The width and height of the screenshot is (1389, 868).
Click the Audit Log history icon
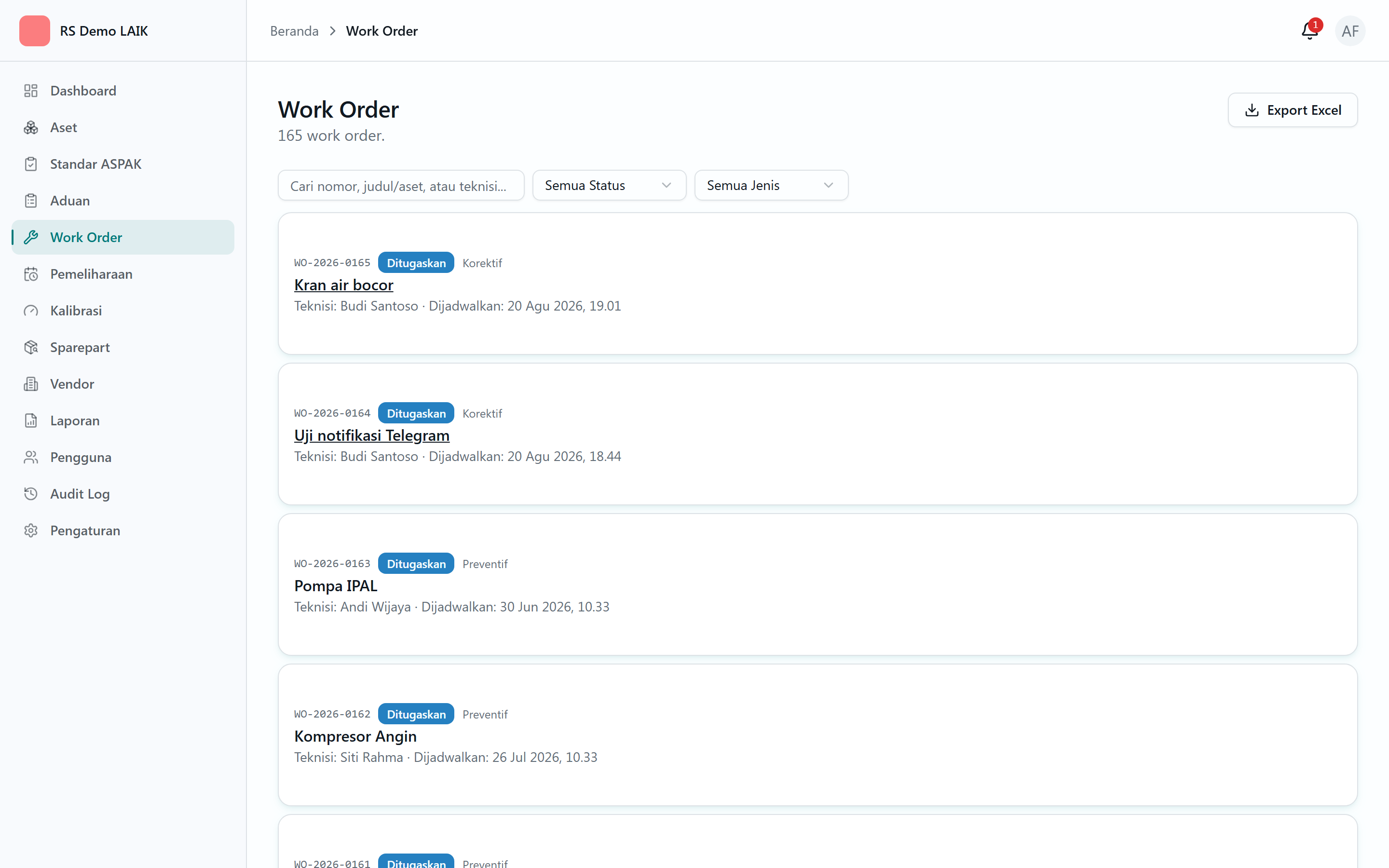coord(31,494)
